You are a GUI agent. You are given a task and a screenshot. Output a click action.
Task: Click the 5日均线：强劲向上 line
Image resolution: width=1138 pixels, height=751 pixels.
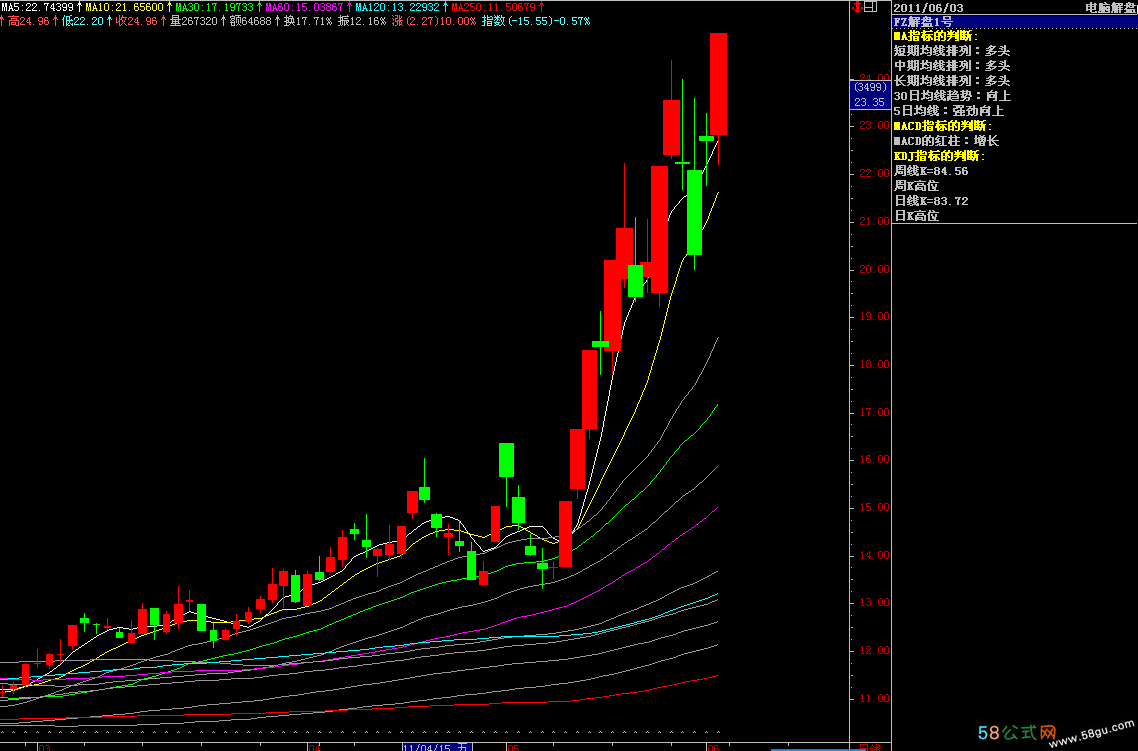pyautogui.click(x=949, y=111)
